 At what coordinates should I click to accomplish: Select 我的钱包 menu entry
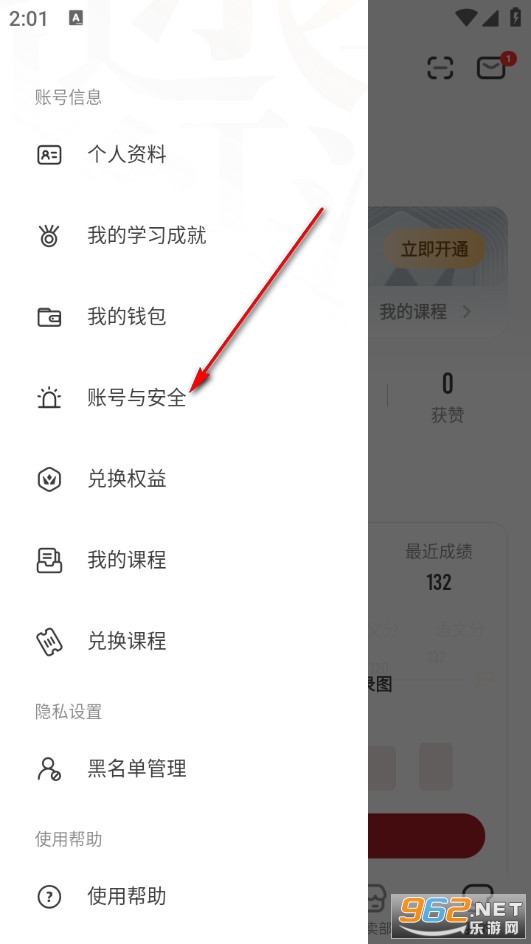pyautogui.click(x=184, y=317)
